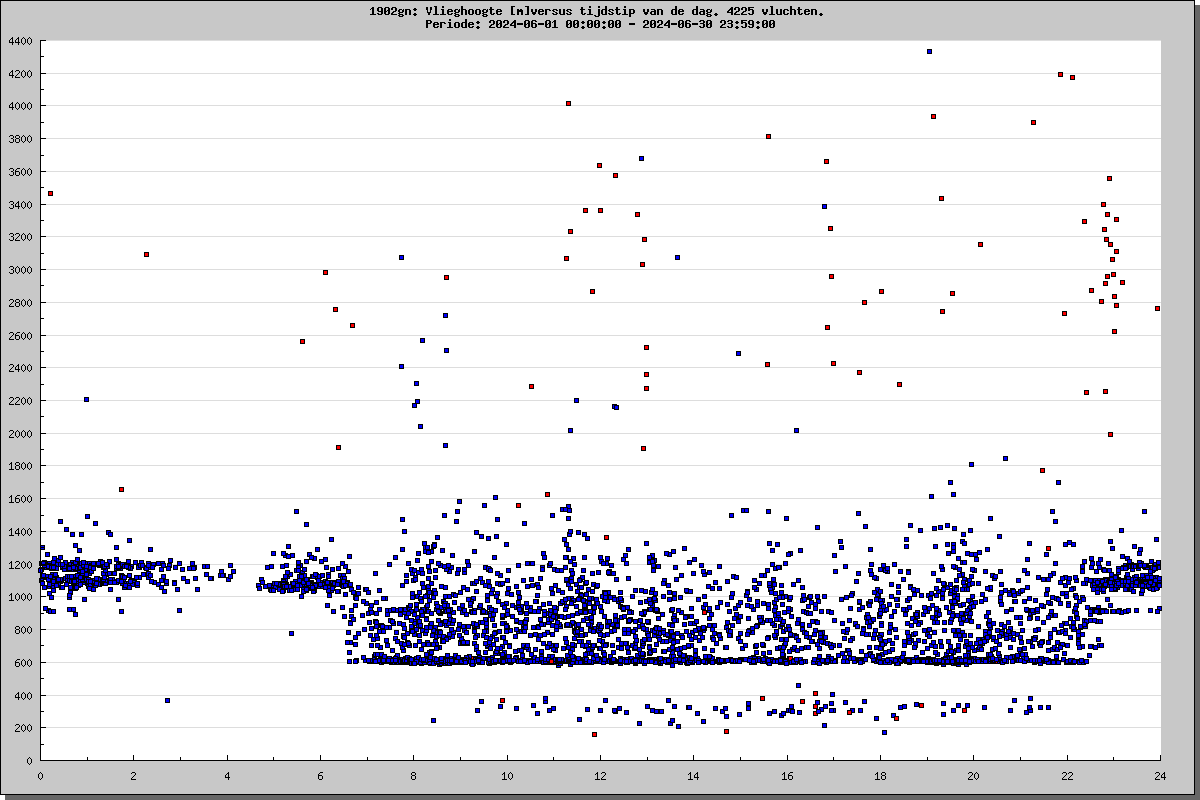Click y-axis label 4200
Screen dimensions: 1200x800
pyautogui.click(x=20, y=74)
